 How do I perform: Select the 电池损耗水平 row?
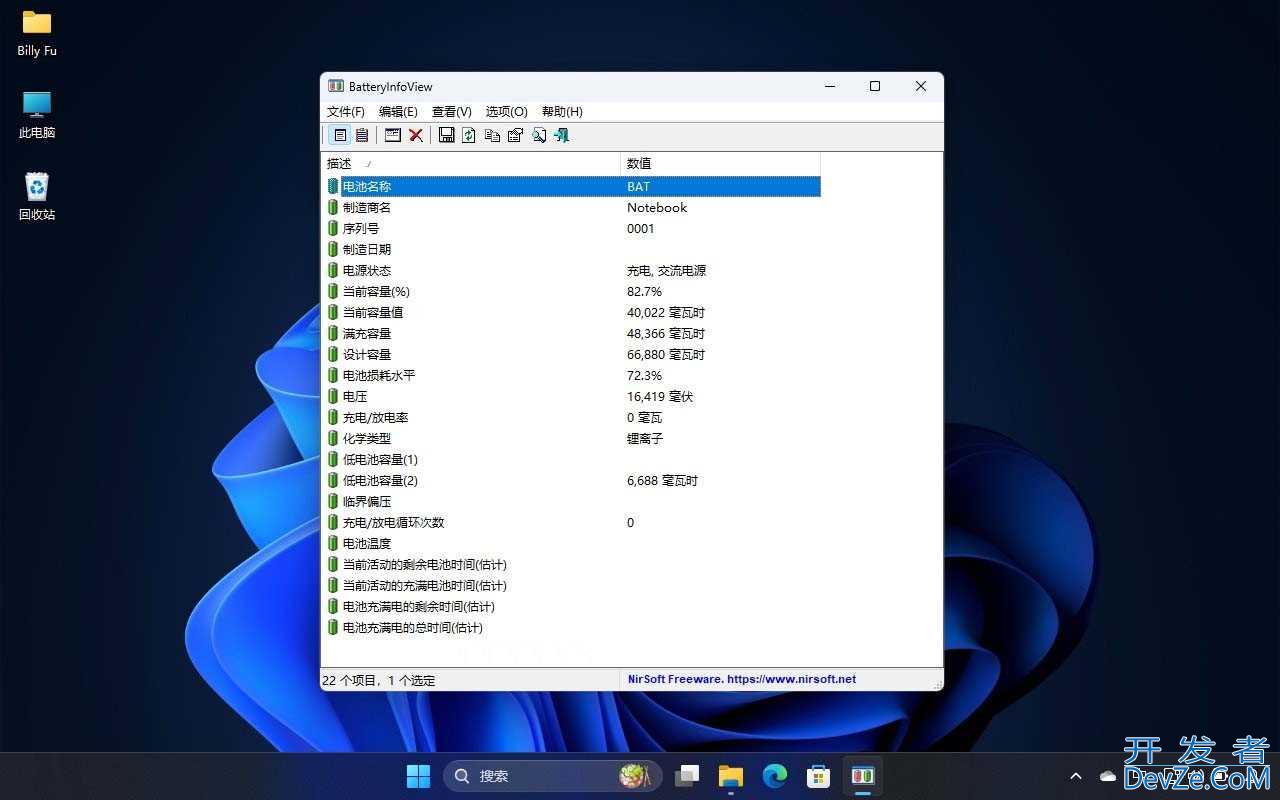pyautogui.click(x=574, y=375)
